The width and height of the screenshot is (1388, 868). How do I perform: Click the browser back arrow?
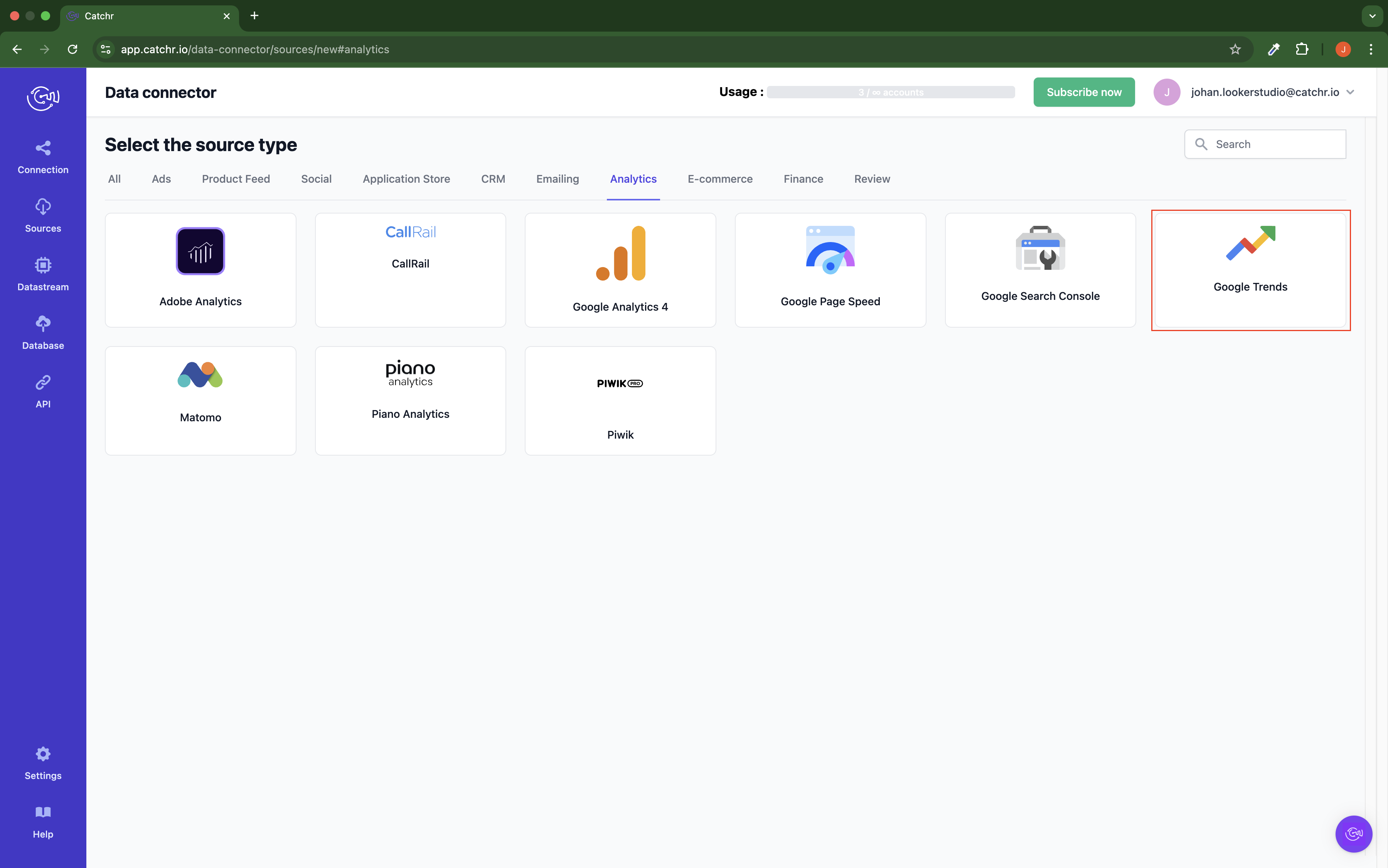17,49
